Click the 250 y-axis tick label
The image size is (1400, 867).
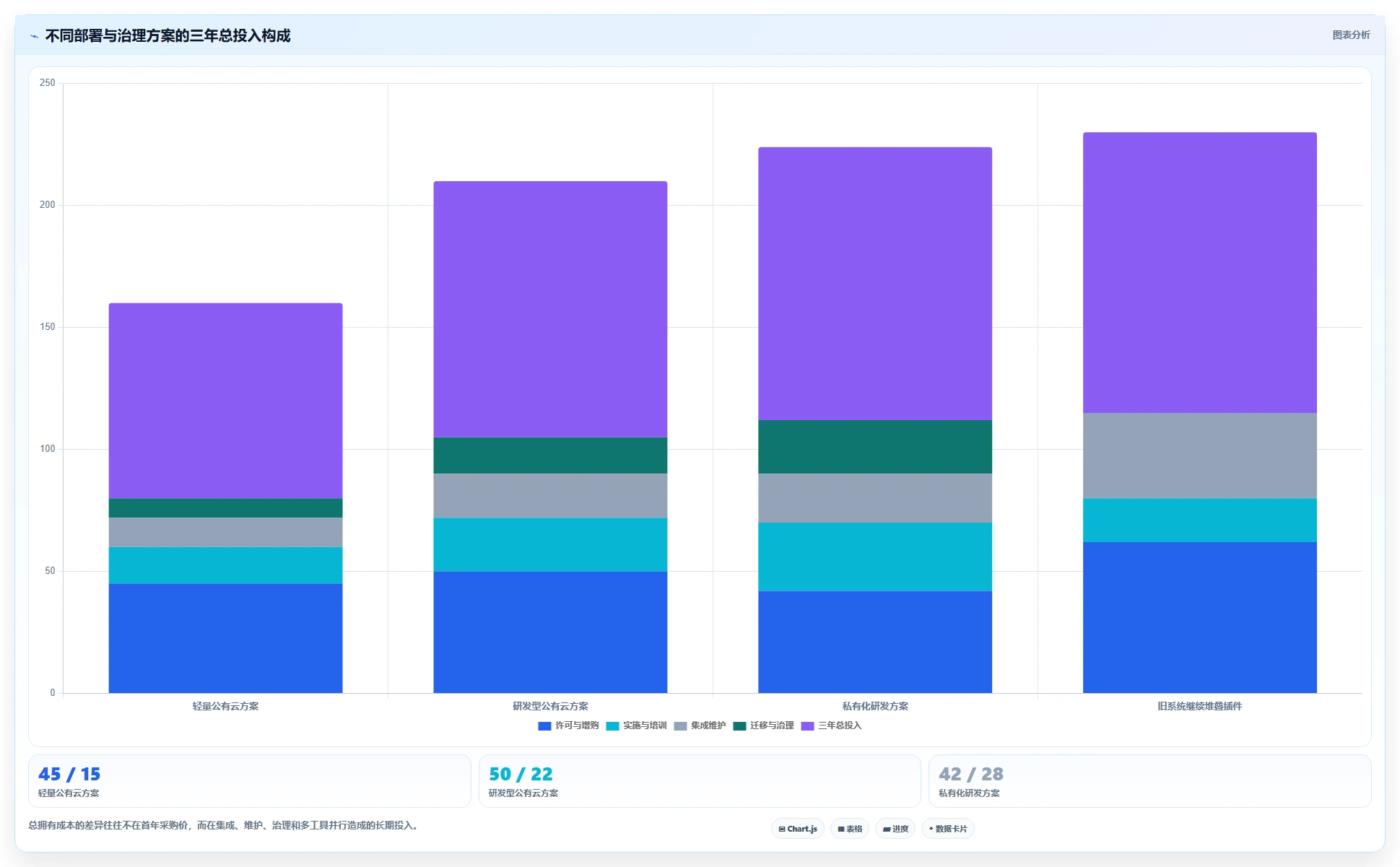[x=48, y=83]
